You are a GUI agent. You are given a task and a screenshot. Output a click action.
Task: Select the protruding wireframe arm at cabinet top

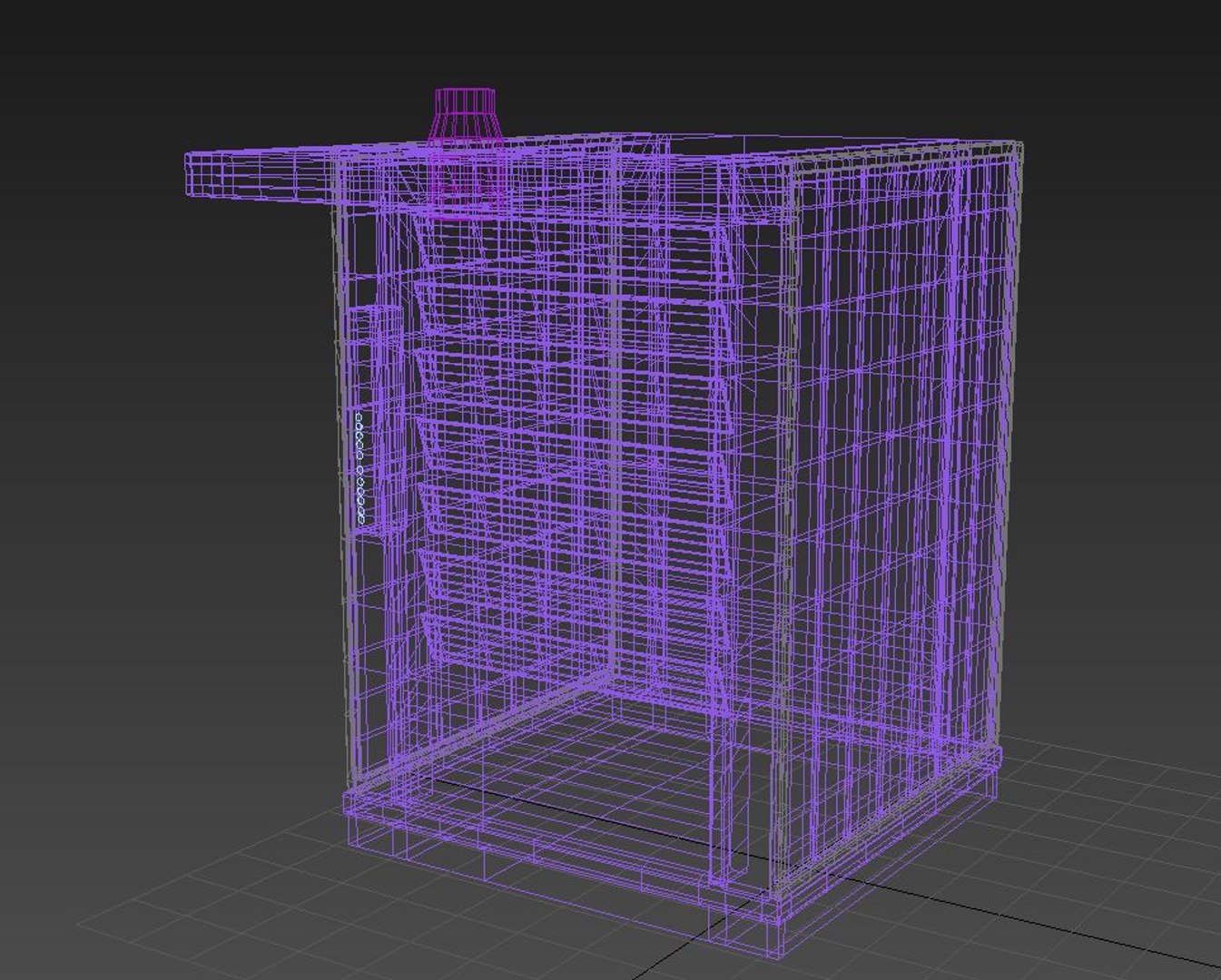tap(261, 174)
